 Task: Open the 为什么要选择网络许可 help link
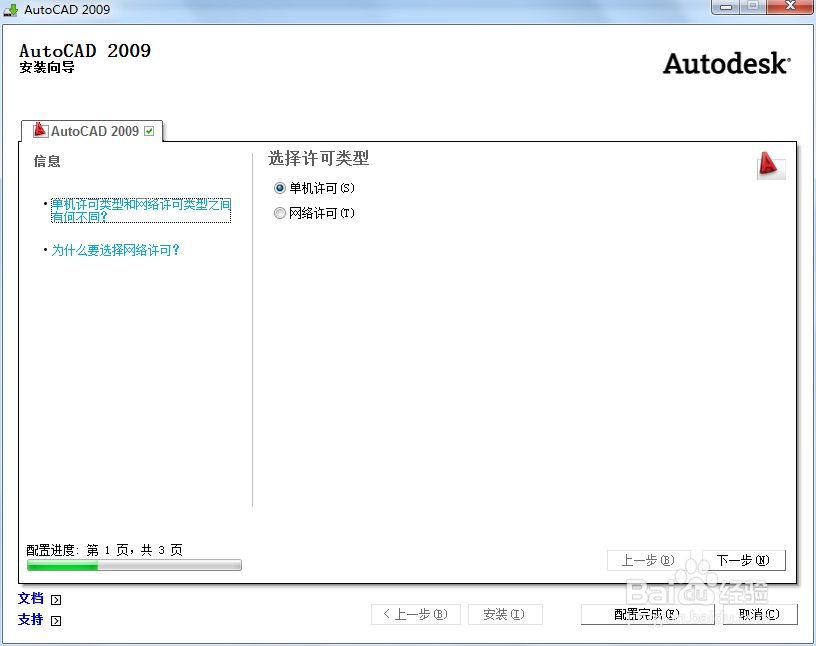coord(116,250)
